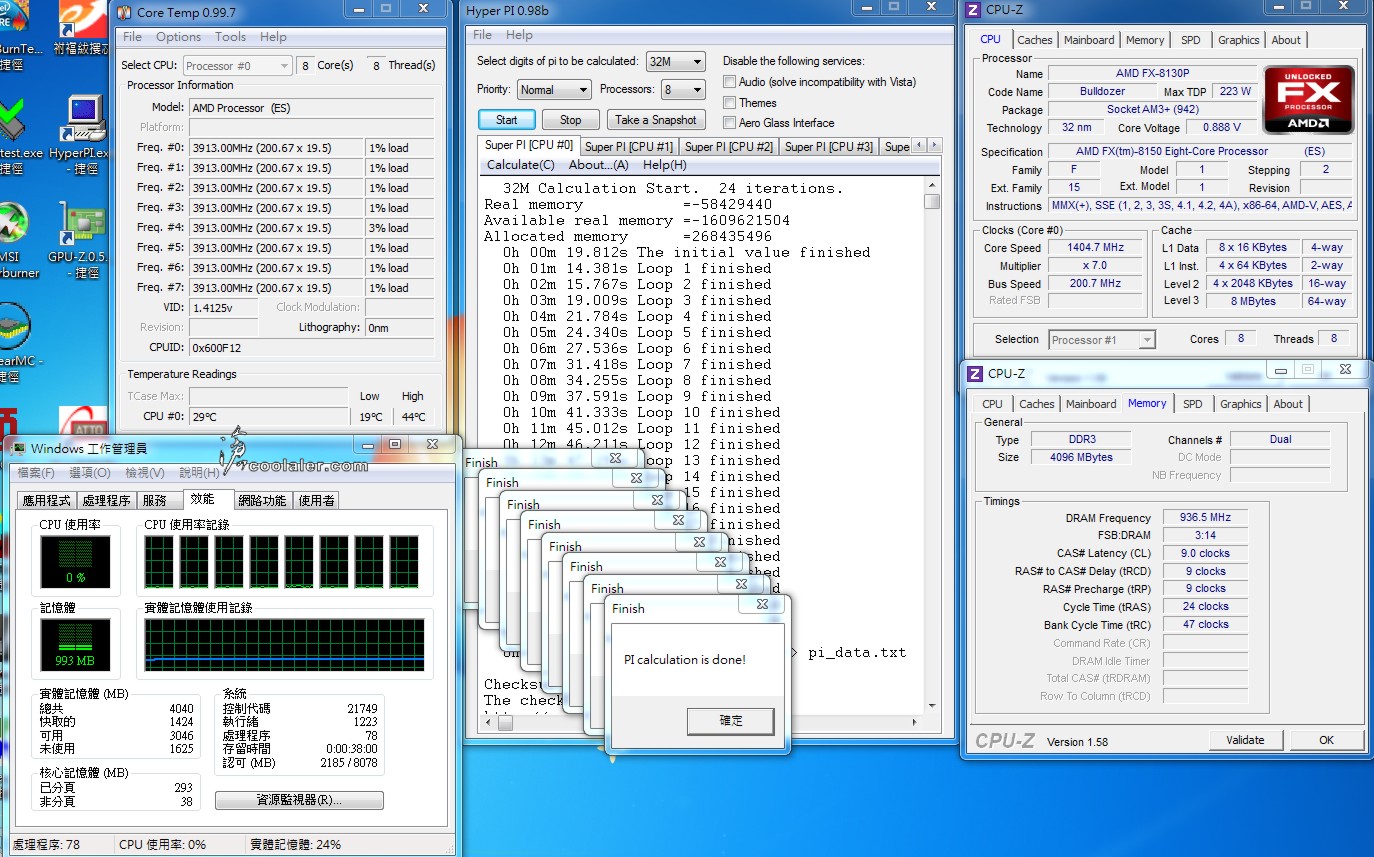
Task: Click the DRAM Frequency 936.5 MHz value
Action: tap(1205, 518)
